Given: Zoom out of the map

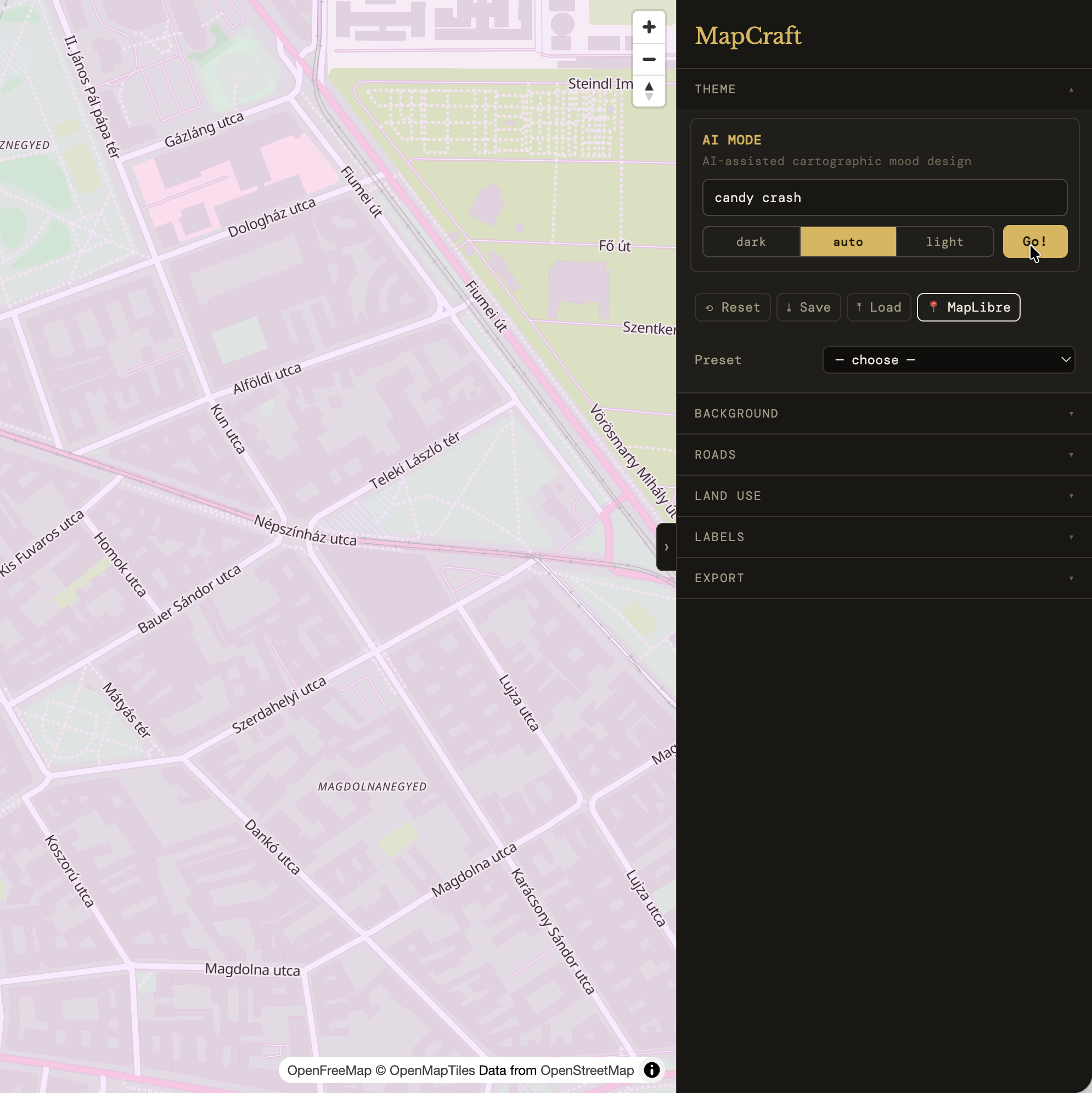Looking at the screenshot, I should pyautogui.click(x=649, y=59).
